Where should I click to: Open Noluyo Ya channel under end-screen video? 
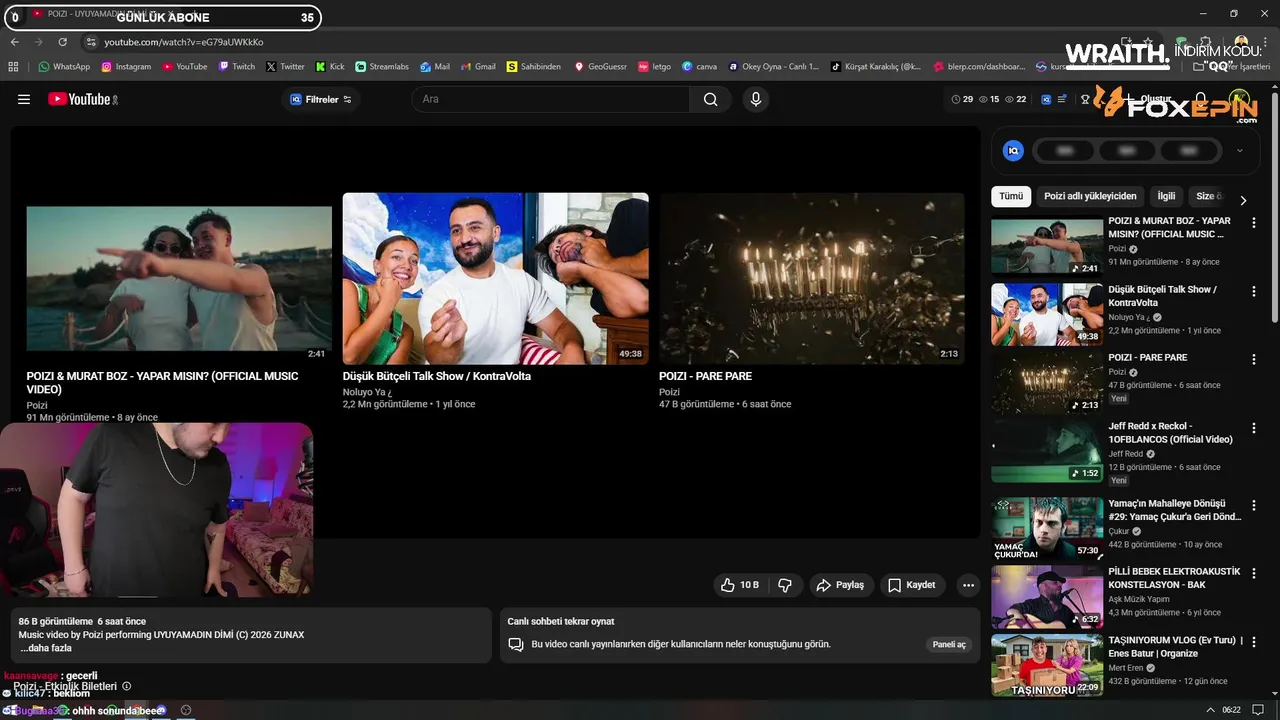click(x=366, y=392)
